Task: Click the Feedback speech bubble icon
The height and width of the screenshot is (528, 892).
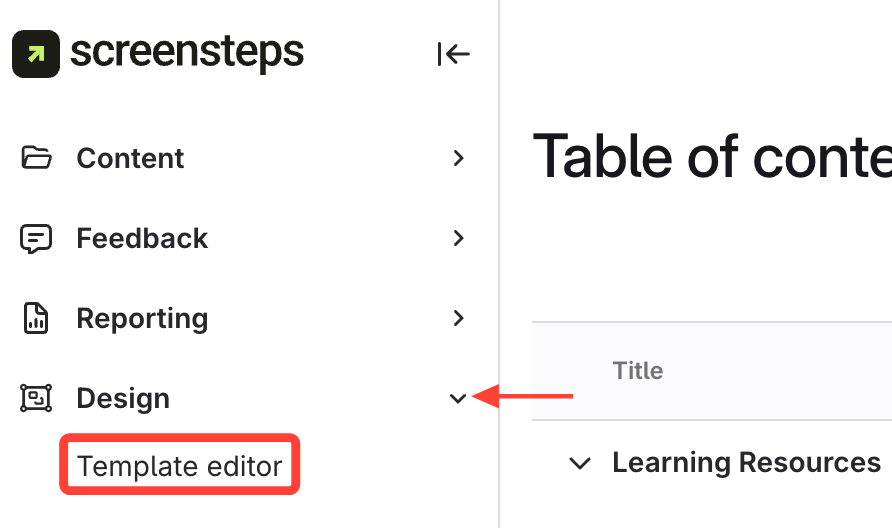Action: pos(36,238)
